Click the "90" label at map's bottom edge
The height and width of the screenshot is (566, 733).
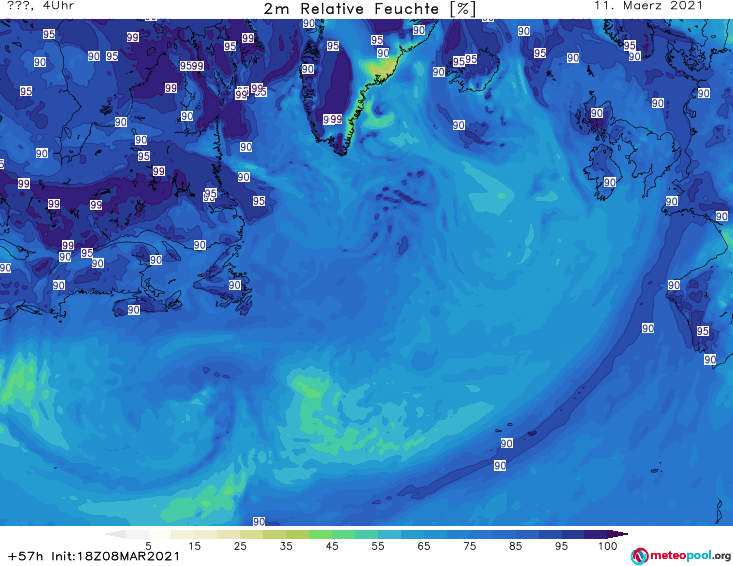click(x=259, y=521)
